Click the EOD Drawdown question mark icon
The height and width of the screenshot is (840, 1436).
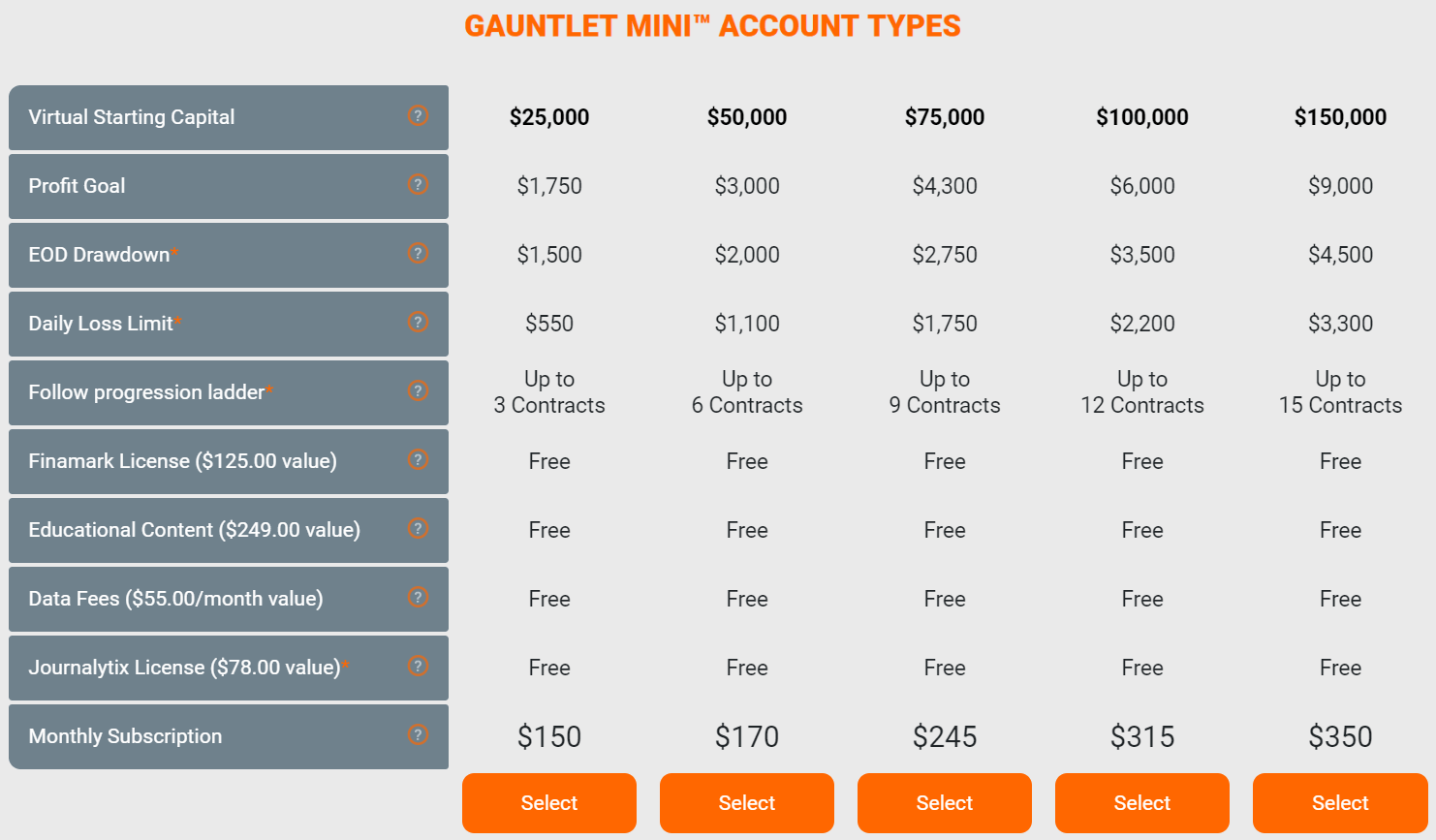[x=418, y=253]
